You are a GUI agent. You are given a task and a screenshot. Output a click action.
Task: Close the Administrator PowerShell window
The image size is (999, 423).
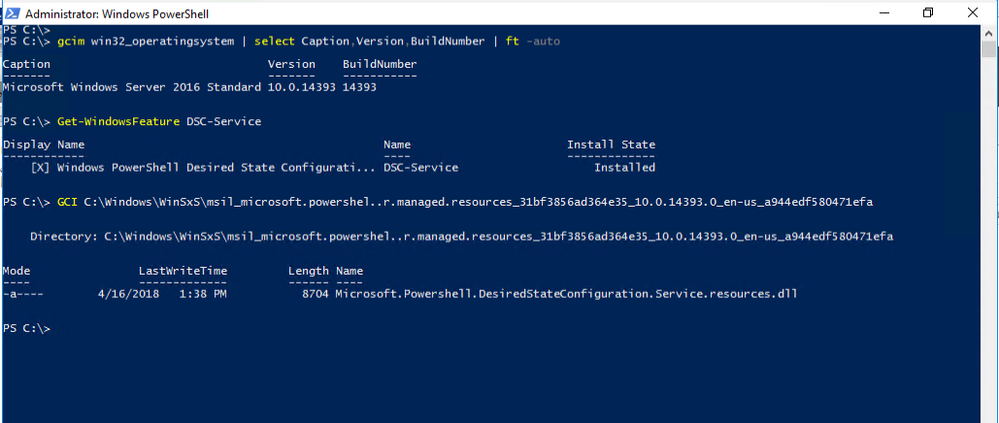(x=972, y=13)
